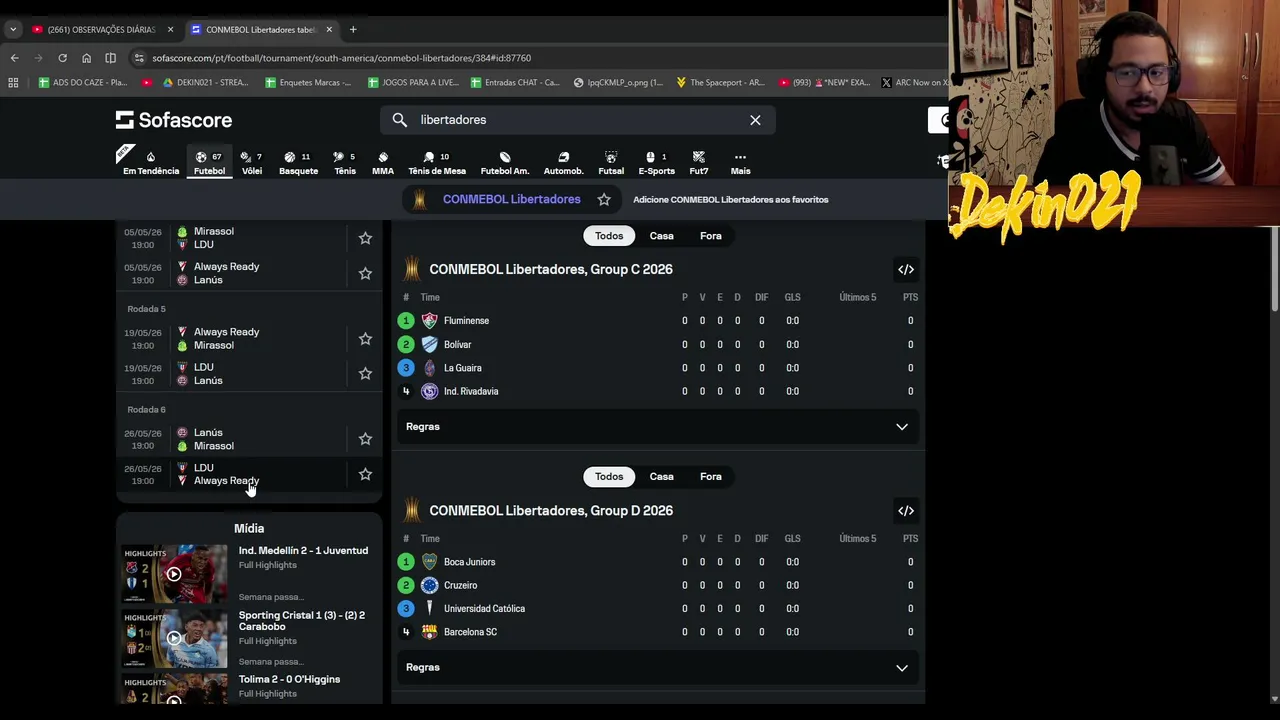Close the OBSERVAÇÕES DIÁRIAS browser tab
1280x720 pixels.
click(170, 30)
